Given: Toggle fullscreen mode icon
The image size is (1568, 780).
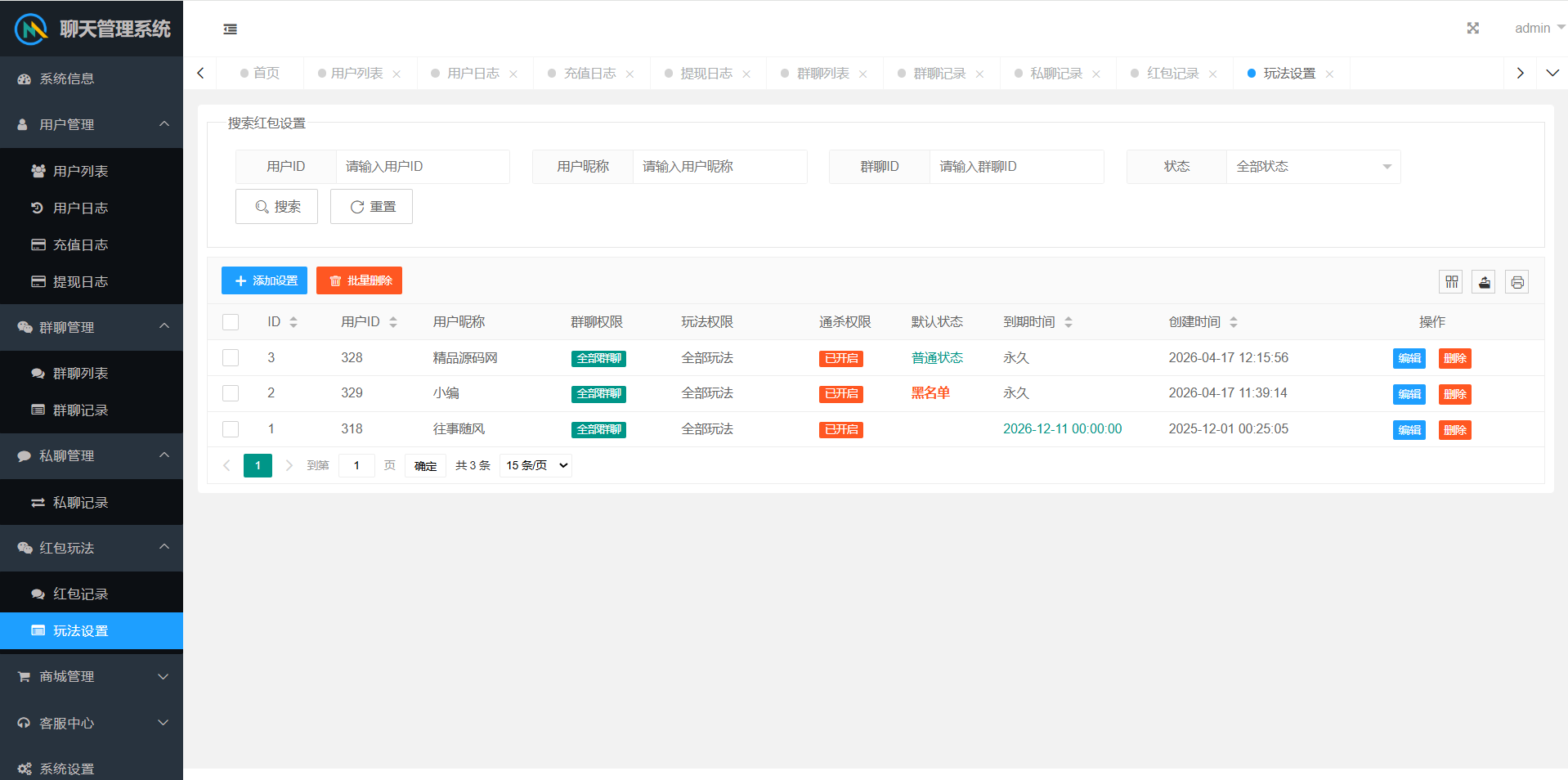Looking at the screenshot, I should click(x=1472, y=29).
